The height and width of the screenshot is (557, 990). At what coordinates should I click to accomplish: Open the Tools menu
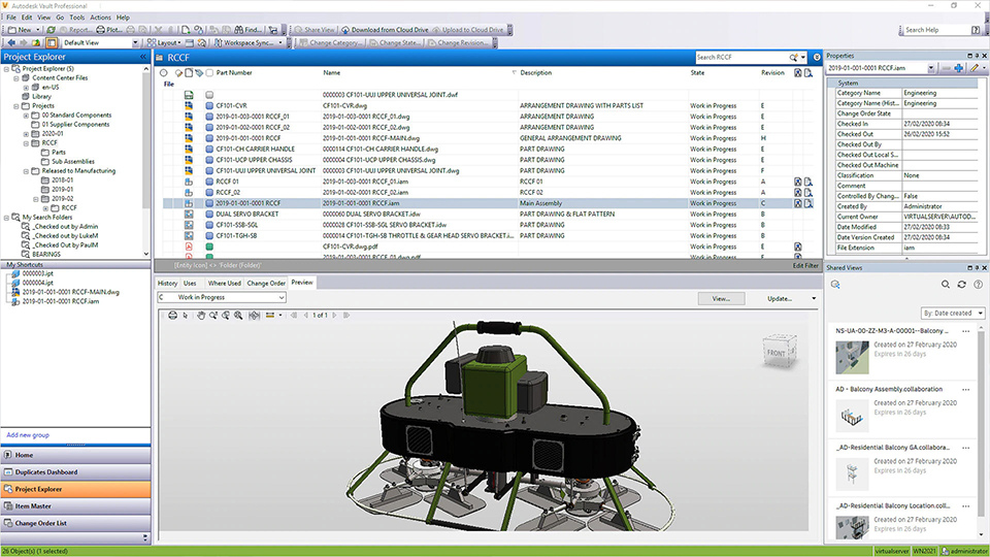point(76,18)
